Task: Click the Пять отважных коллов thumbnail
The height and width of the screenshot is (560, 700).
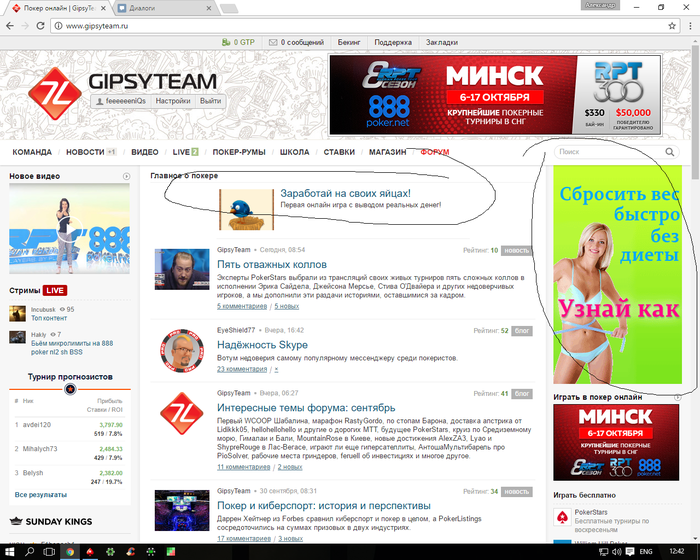Action: point(182,269)
